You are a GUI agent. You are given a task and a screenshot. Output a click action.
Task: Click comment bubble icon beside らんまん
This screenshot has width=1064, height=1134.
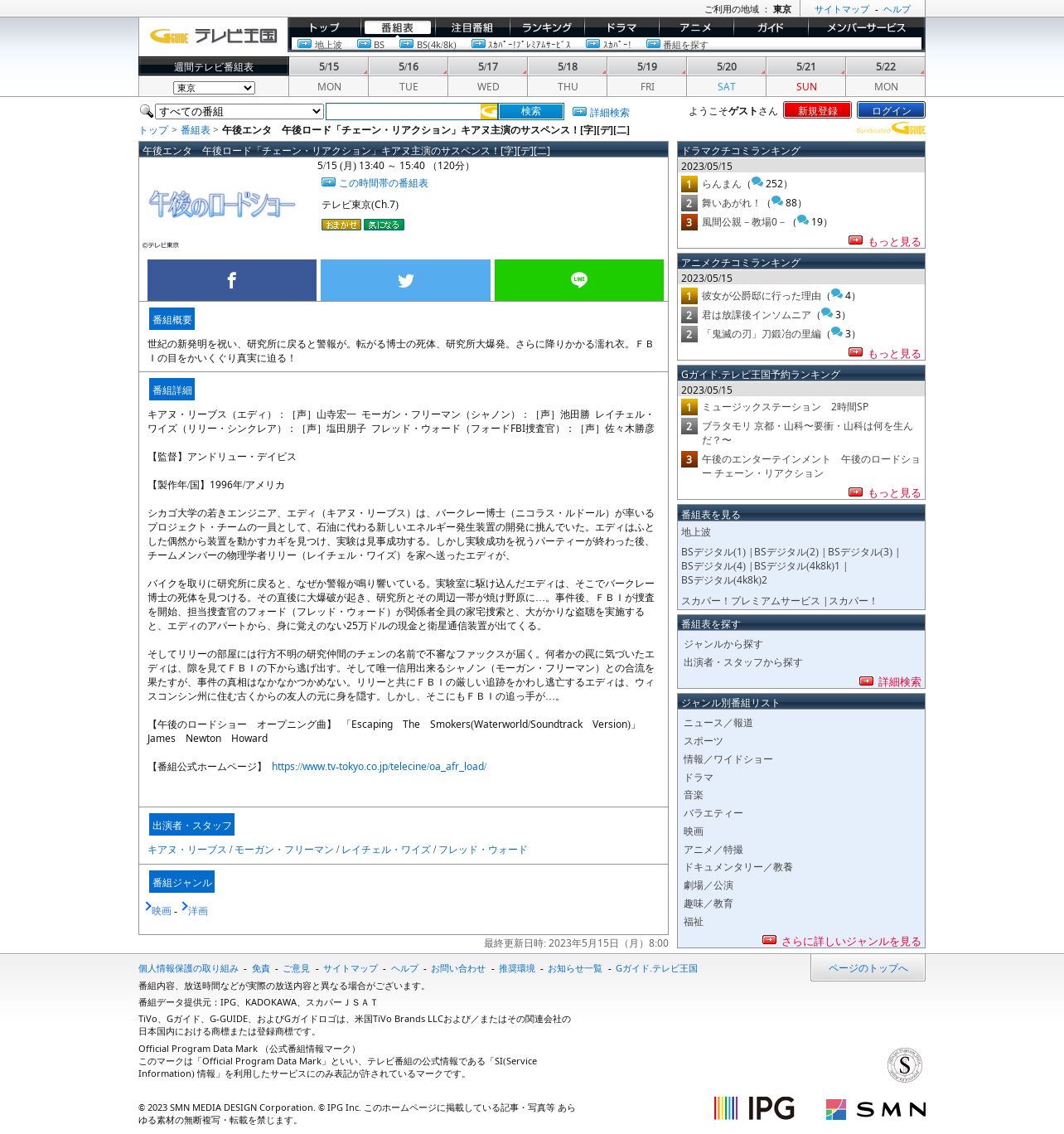(757, 182)
